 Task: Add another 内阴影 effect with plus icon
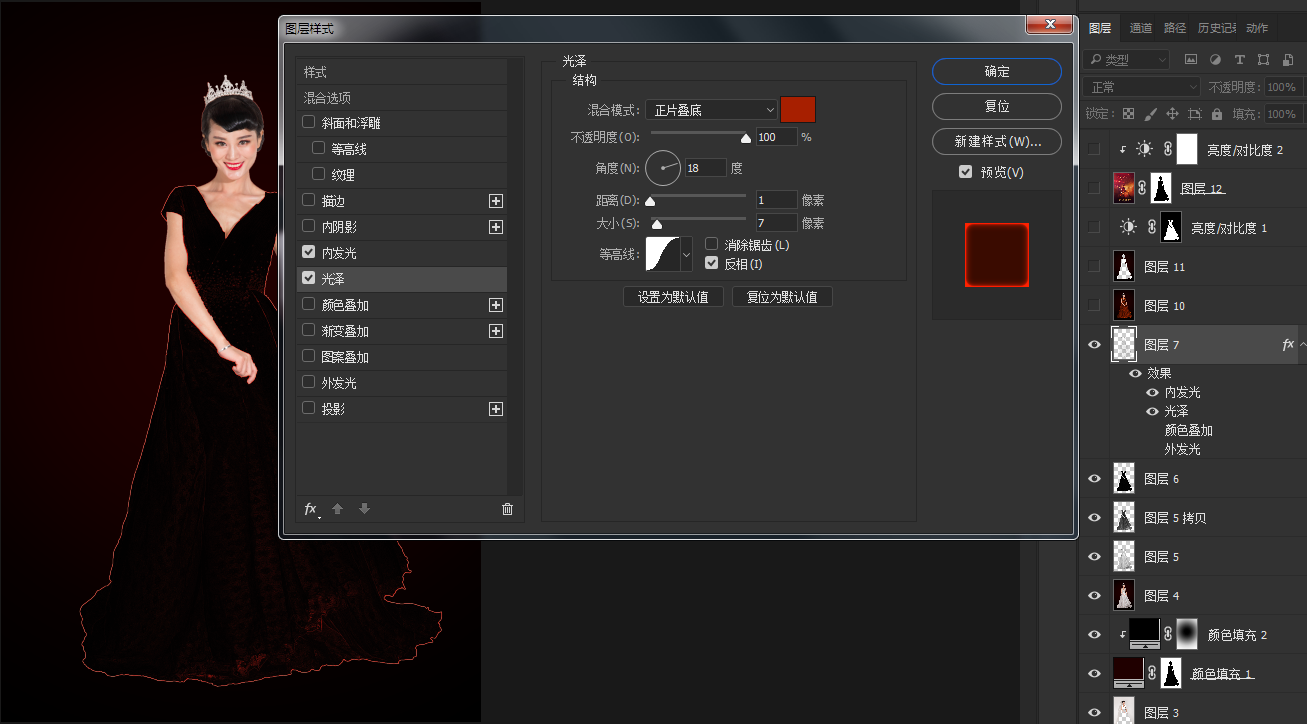point(495,227)
